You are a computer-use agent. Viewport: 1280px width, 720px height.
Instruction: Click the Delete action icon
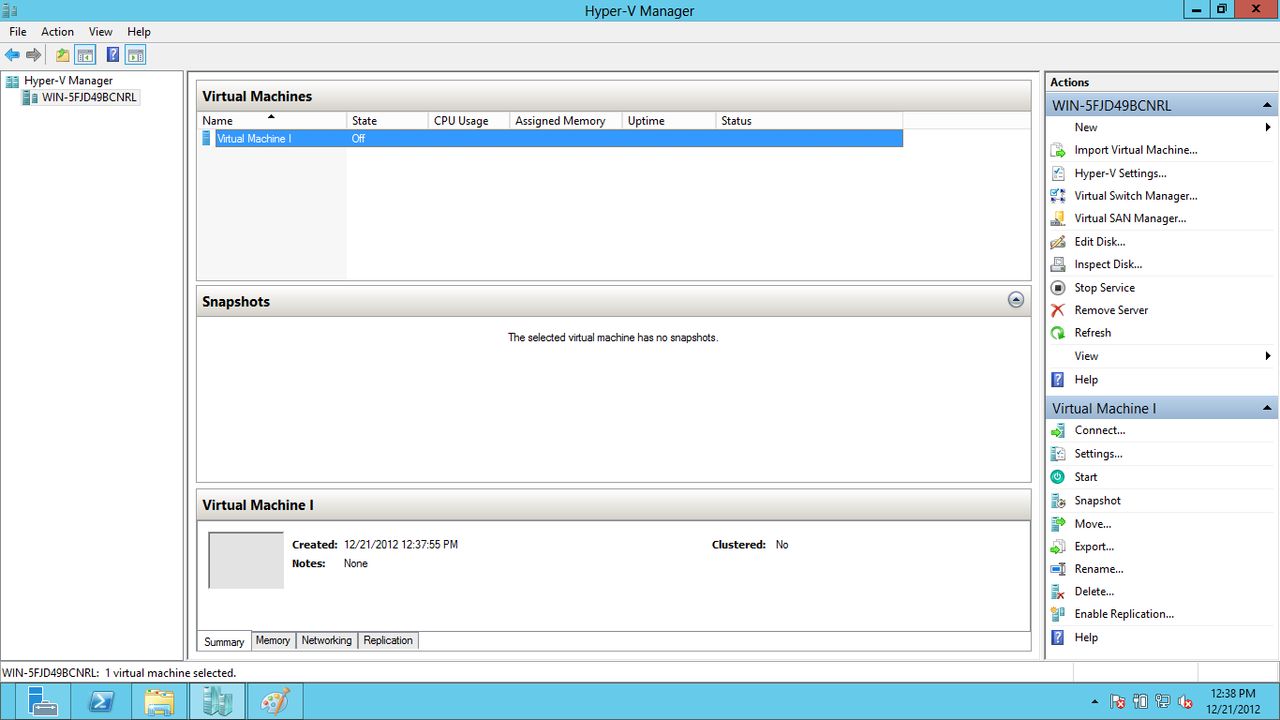coord(1058,592)
